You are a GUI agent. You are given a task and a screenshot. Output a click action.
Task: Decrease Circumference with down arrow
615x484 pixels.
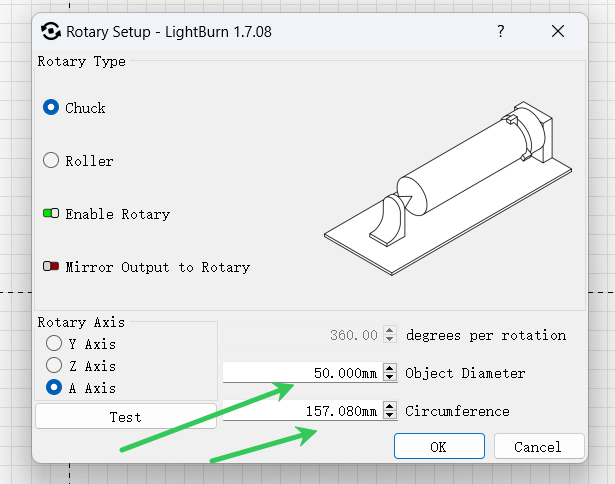pyautogui.click(x=389, y=415)
